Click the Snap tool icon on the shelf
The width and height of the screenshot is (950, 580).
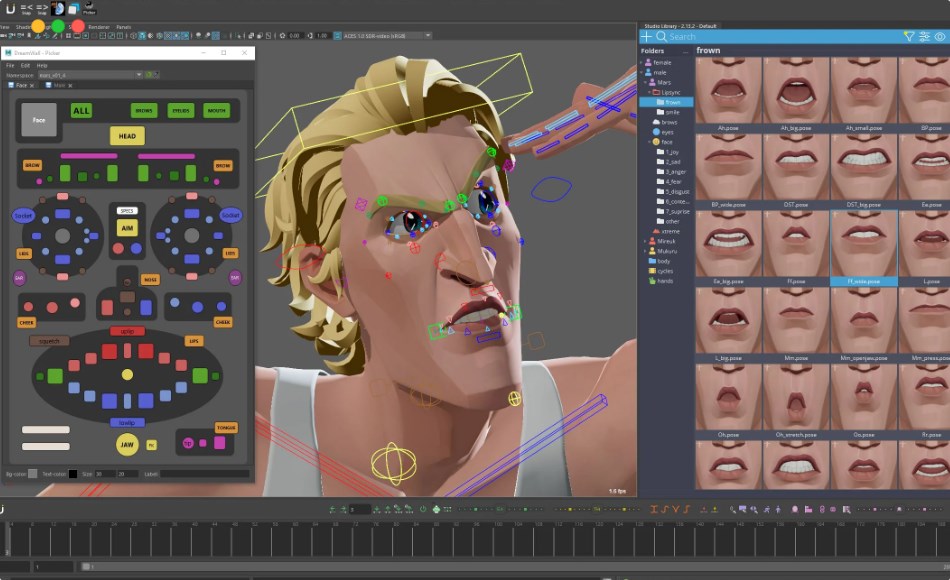pyautogui.click(x=26, y=9)
